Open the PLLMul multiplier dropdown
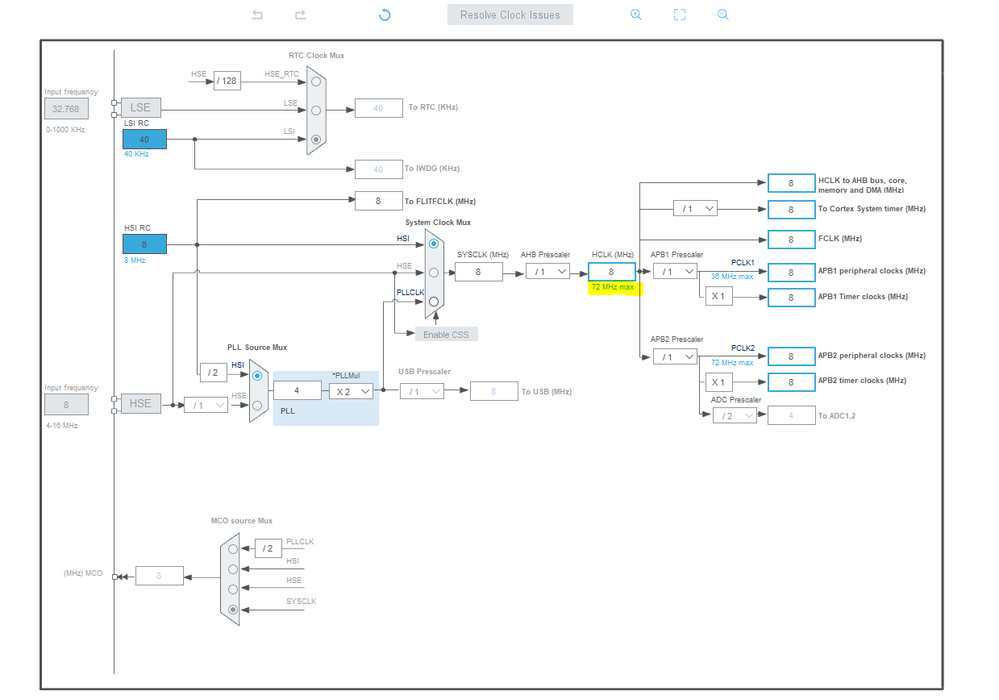Viewport: 999px width, 700px height. (x=351, y=391)
